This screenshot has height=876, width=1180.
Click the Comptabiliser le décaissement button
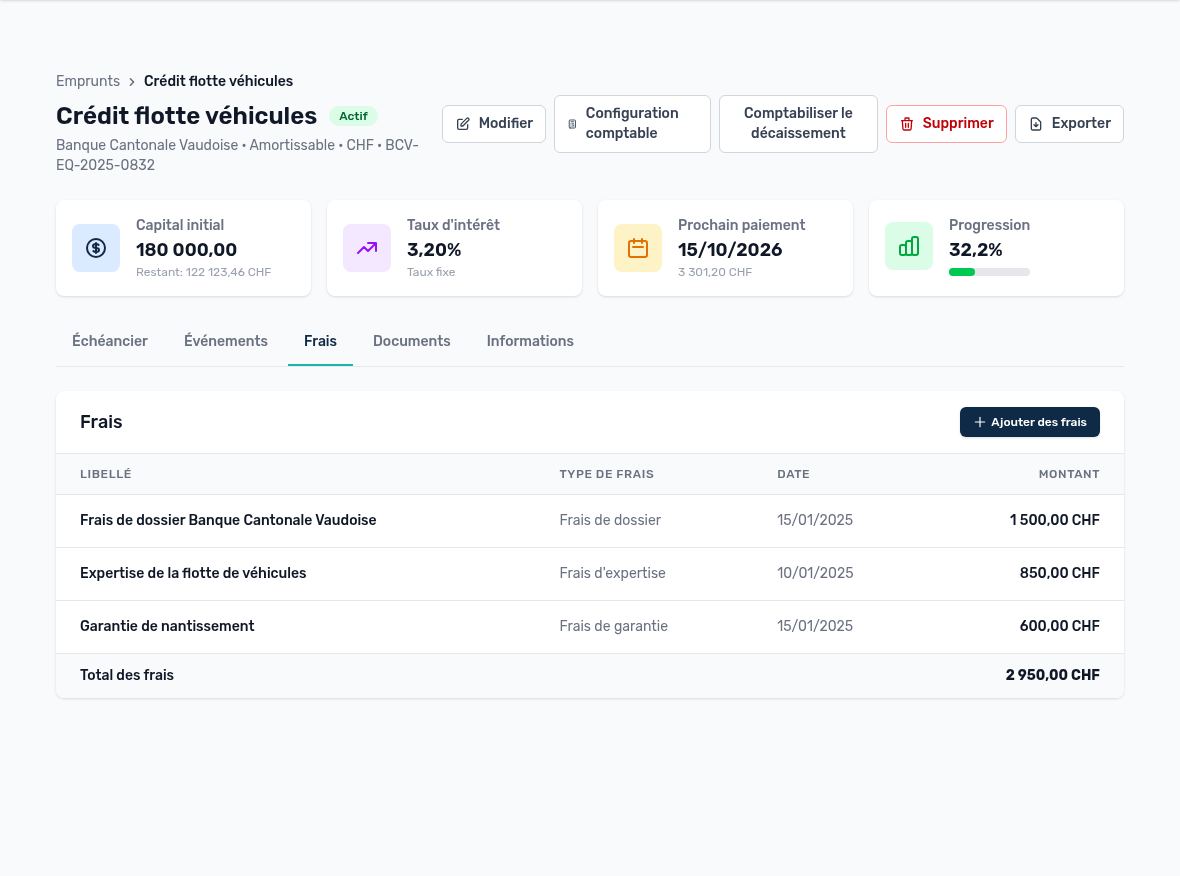coord(798,123)
